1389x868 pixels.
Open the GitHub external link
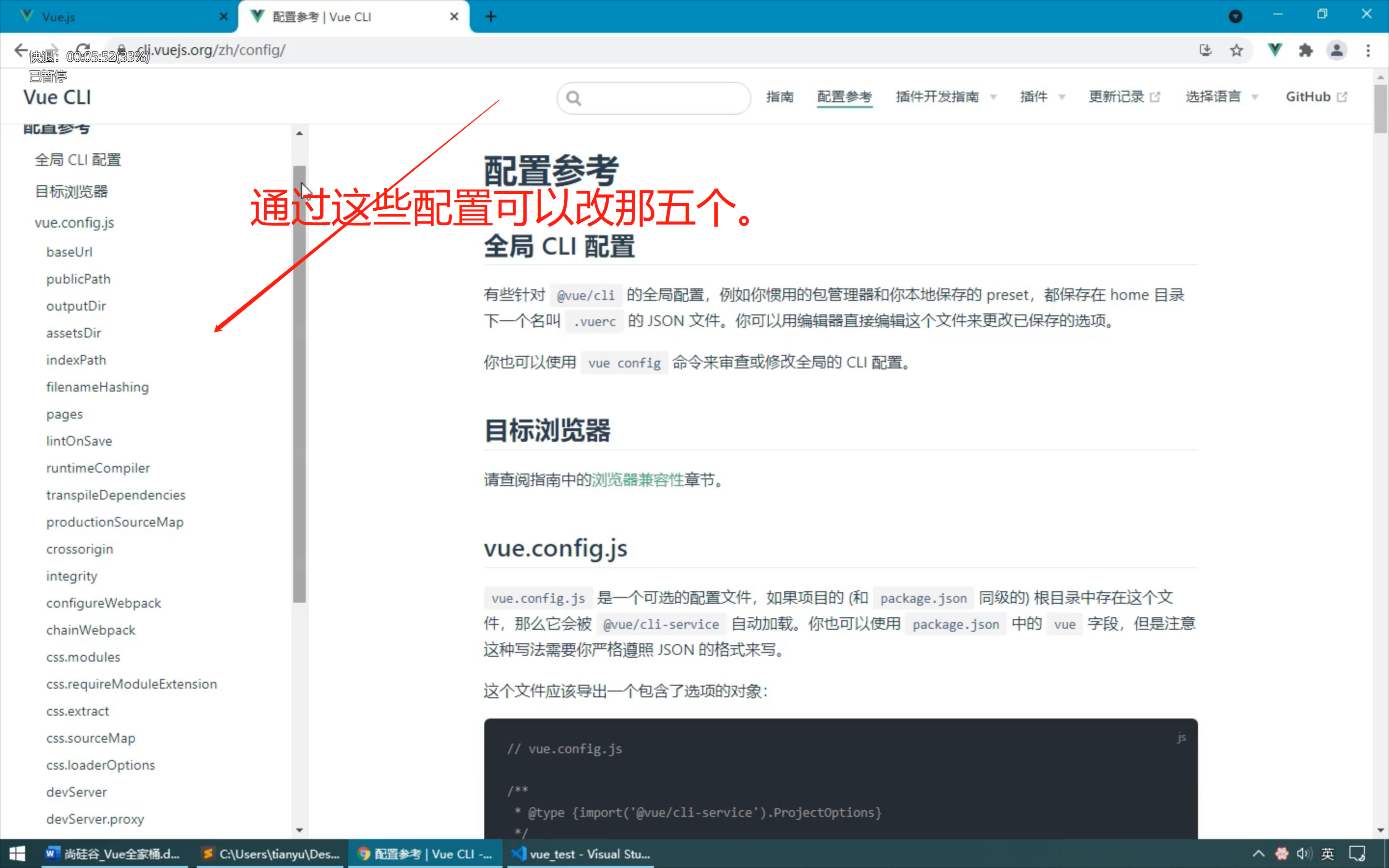[x=1316, y=97]
